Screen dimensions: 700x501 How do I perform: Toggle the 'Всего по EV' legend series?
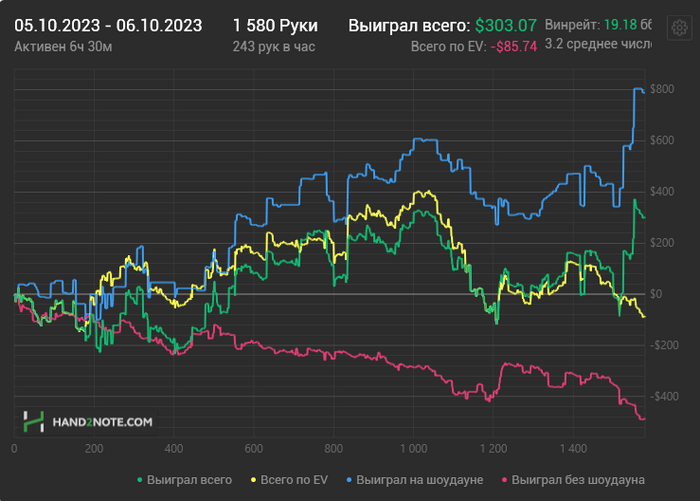(x=289, y=480)
